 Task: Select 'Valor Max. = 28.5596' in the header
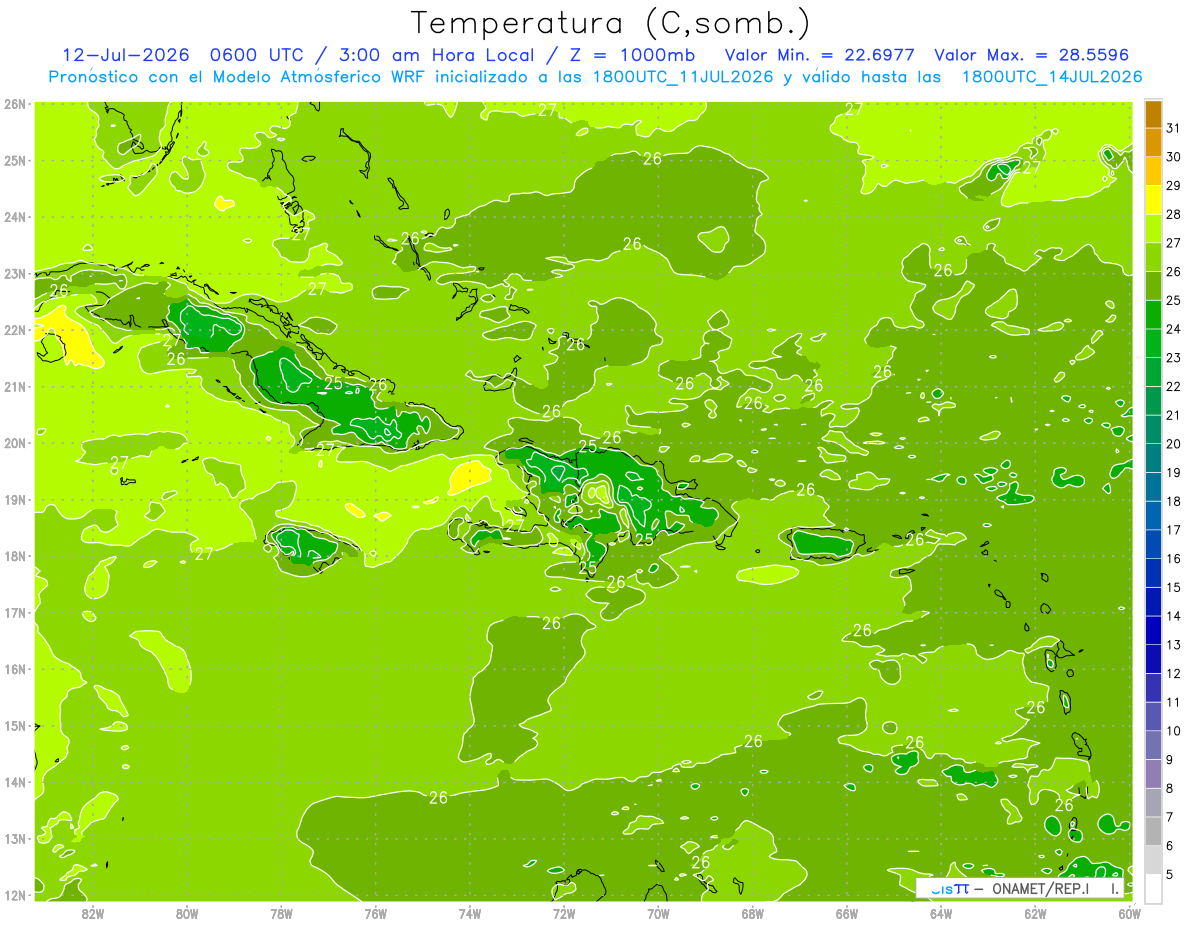coord(1031,55)
